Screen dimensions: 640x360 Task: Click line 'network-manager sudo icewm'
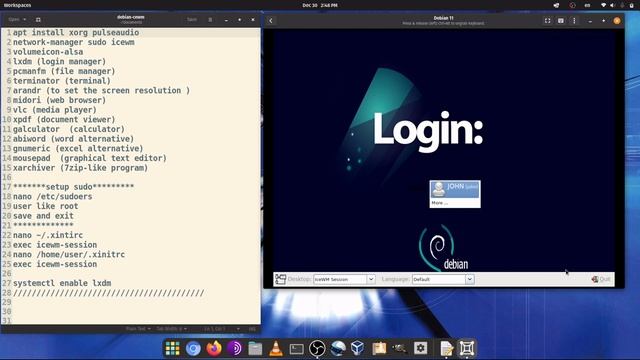pyautogui.click(x=73, y=42)
